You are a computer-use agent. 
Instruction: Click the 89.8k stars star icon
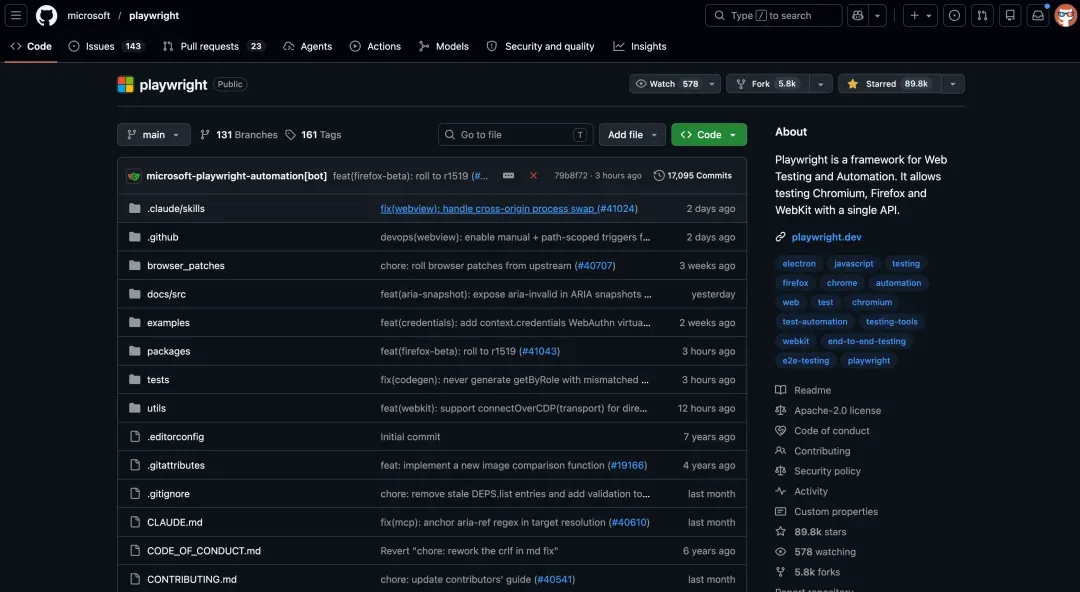pyautogui.click(x=780, y=531)
